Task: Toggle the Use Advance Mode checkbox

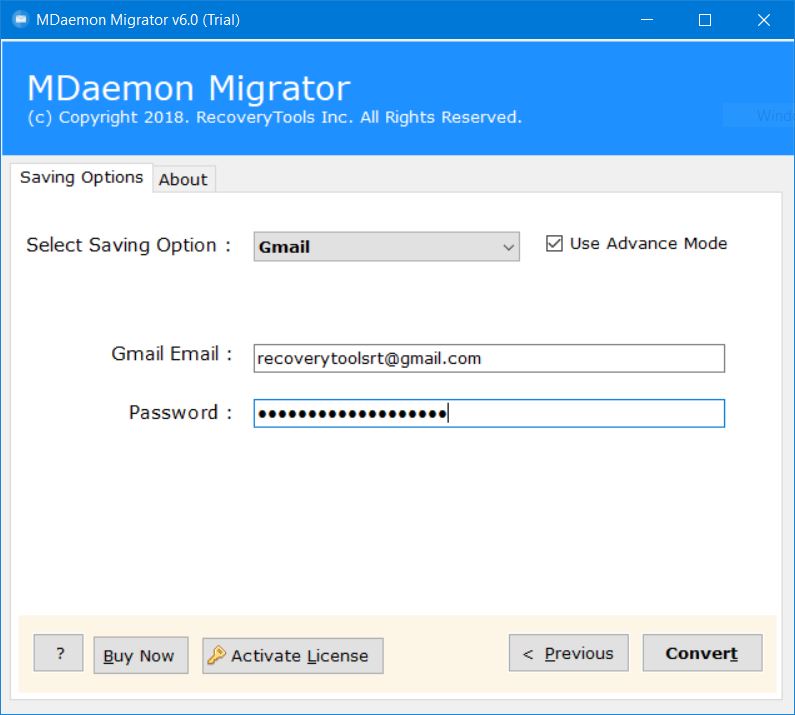Action: (x=554, y=243)
